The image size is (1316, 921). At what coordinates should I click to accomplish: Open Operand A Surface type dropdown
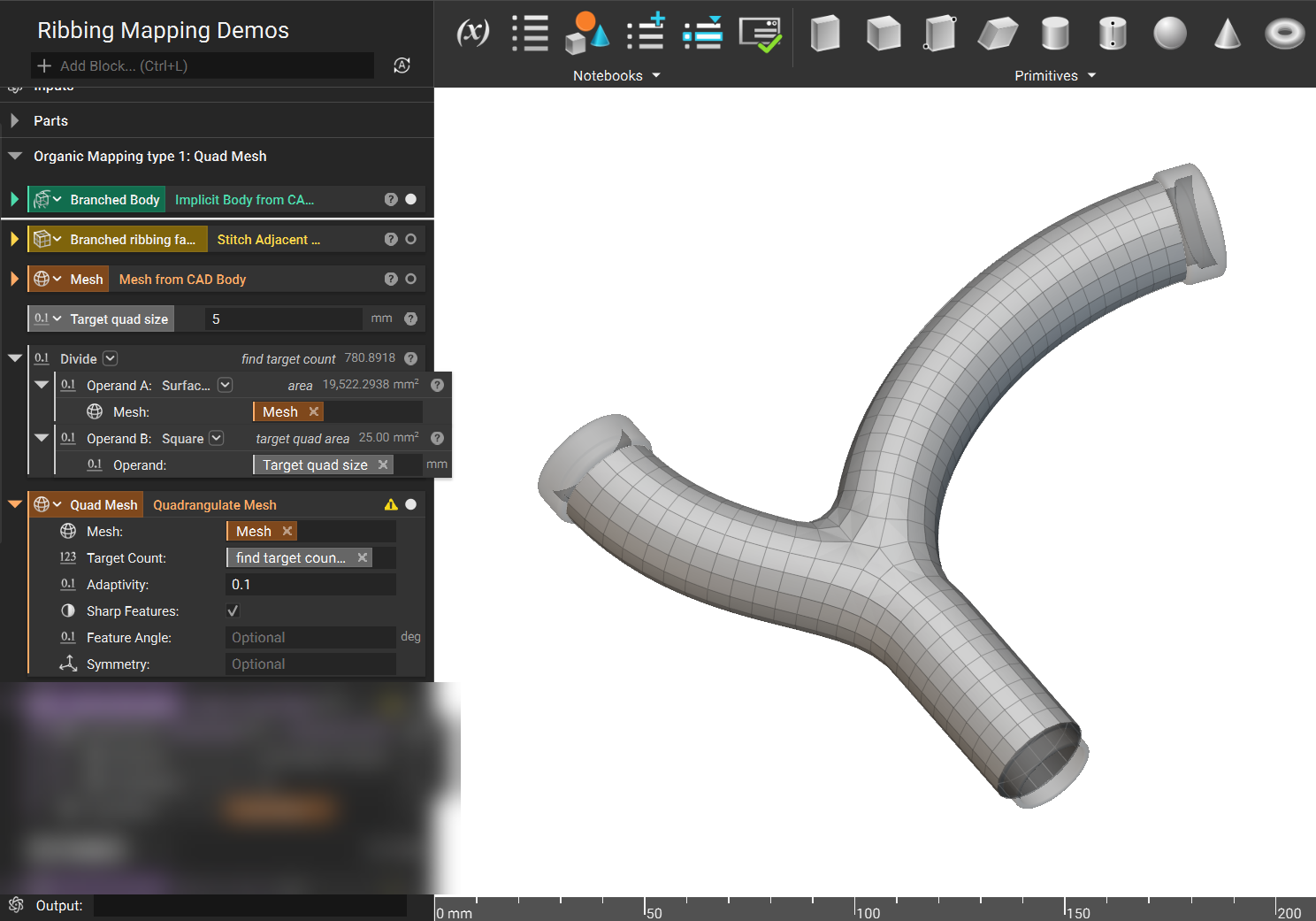click(x=225, y=385)
